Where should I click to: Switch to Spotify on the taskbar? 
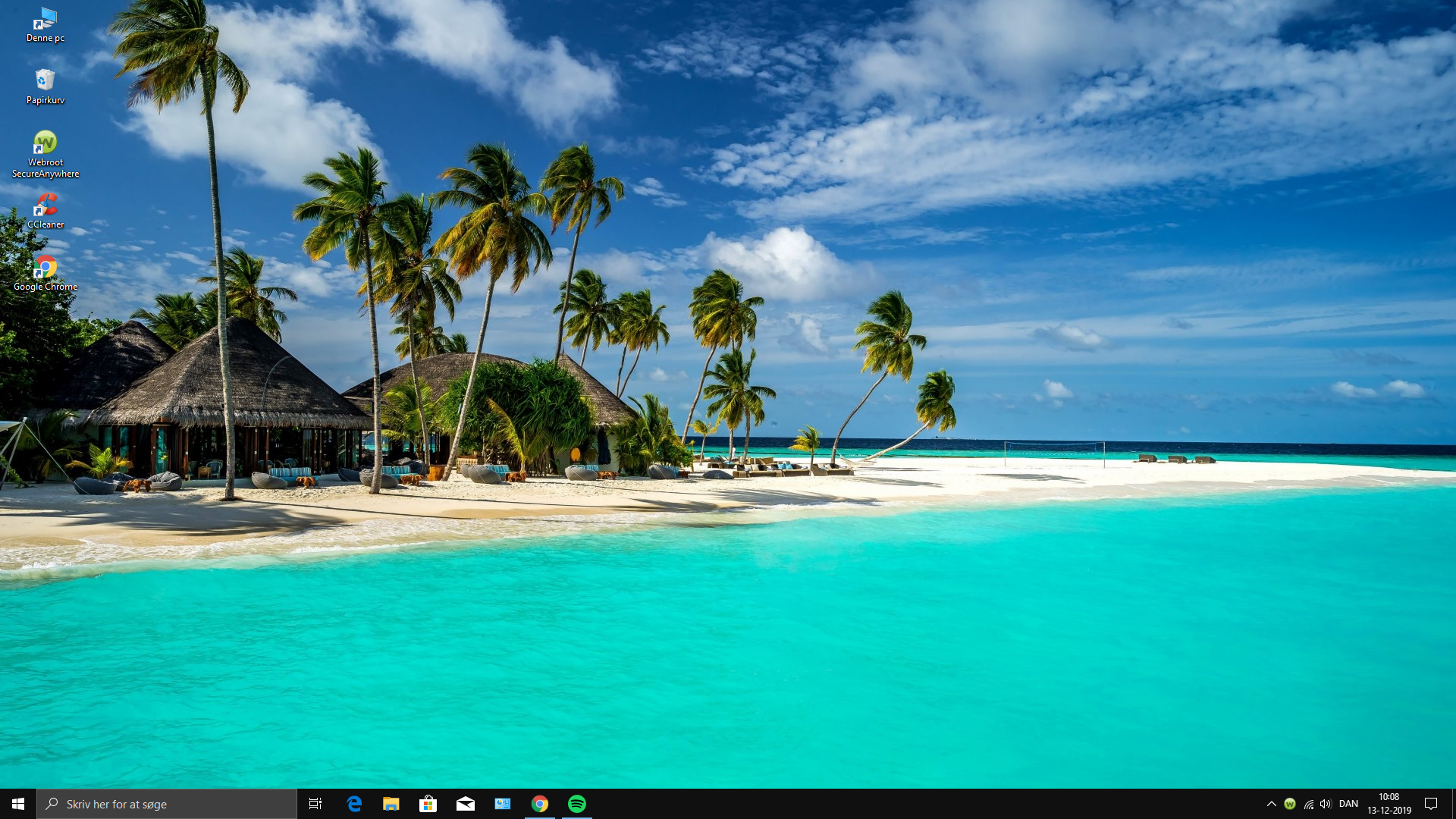577,804
